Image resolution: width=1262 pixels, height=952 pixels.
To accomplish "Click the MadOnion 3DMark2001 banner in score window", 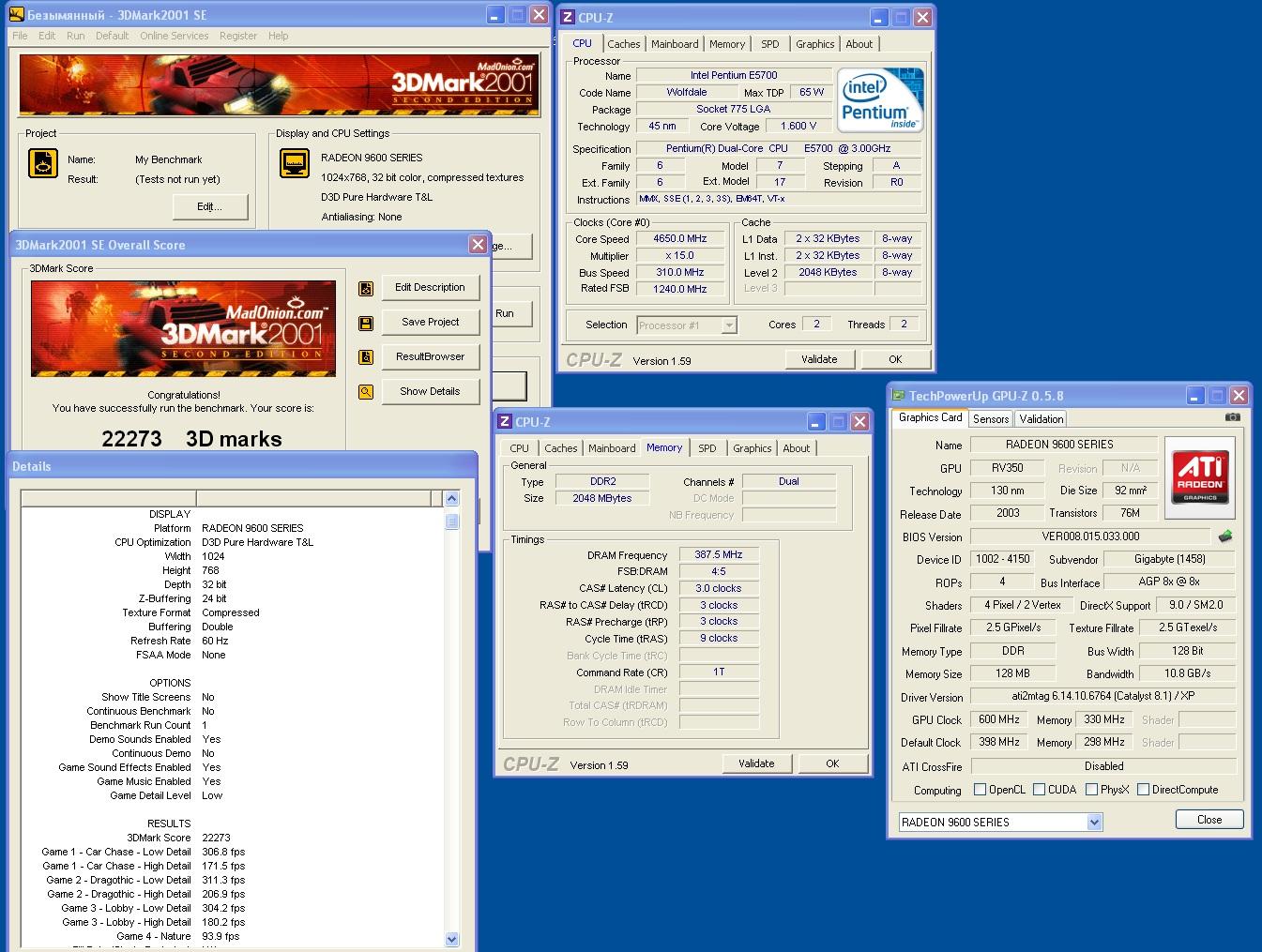I will [183, 328].
